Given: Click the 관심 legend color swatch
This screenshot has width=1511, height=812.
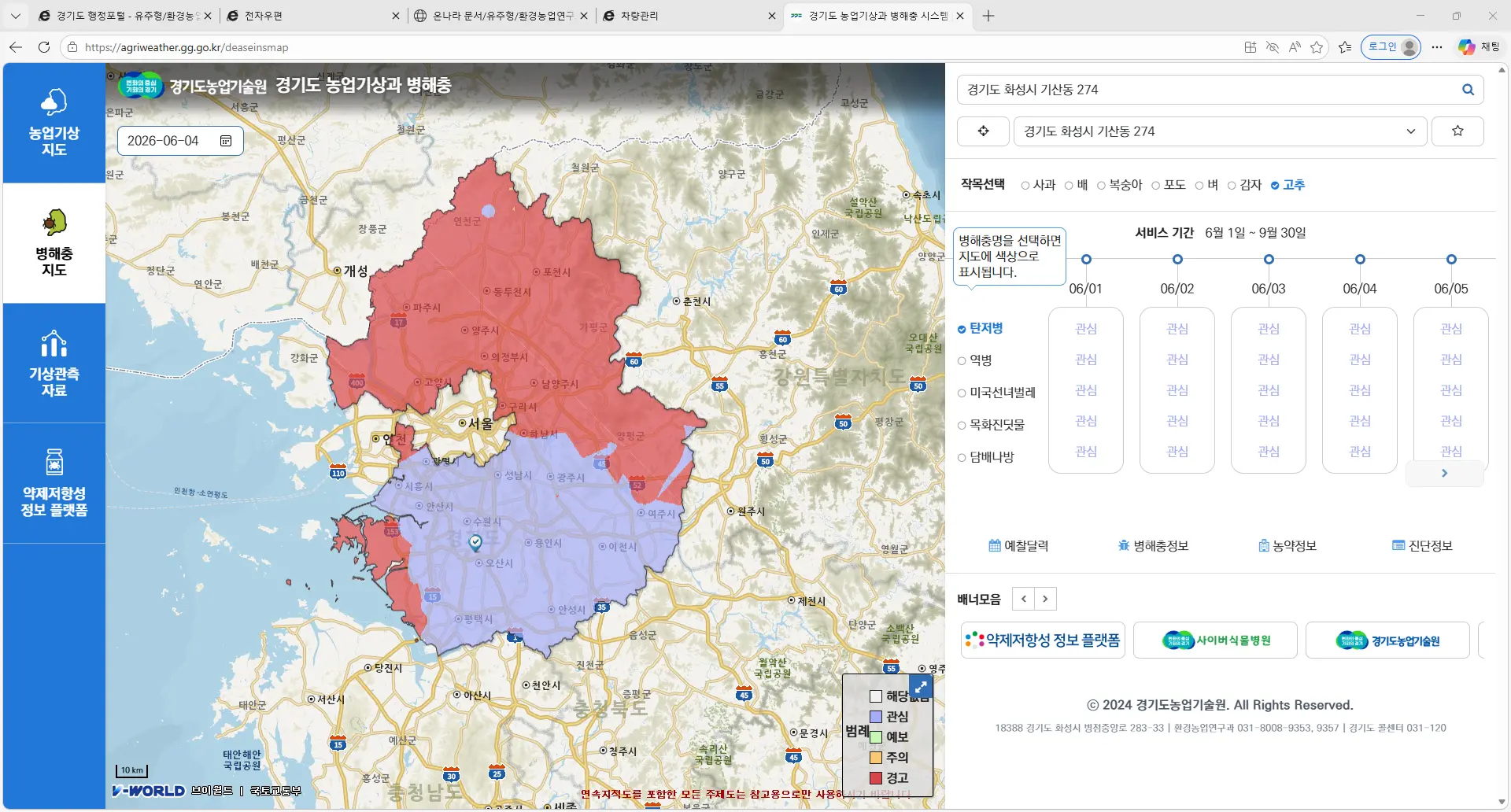Looking at the screenshot, I should [875, 717].
